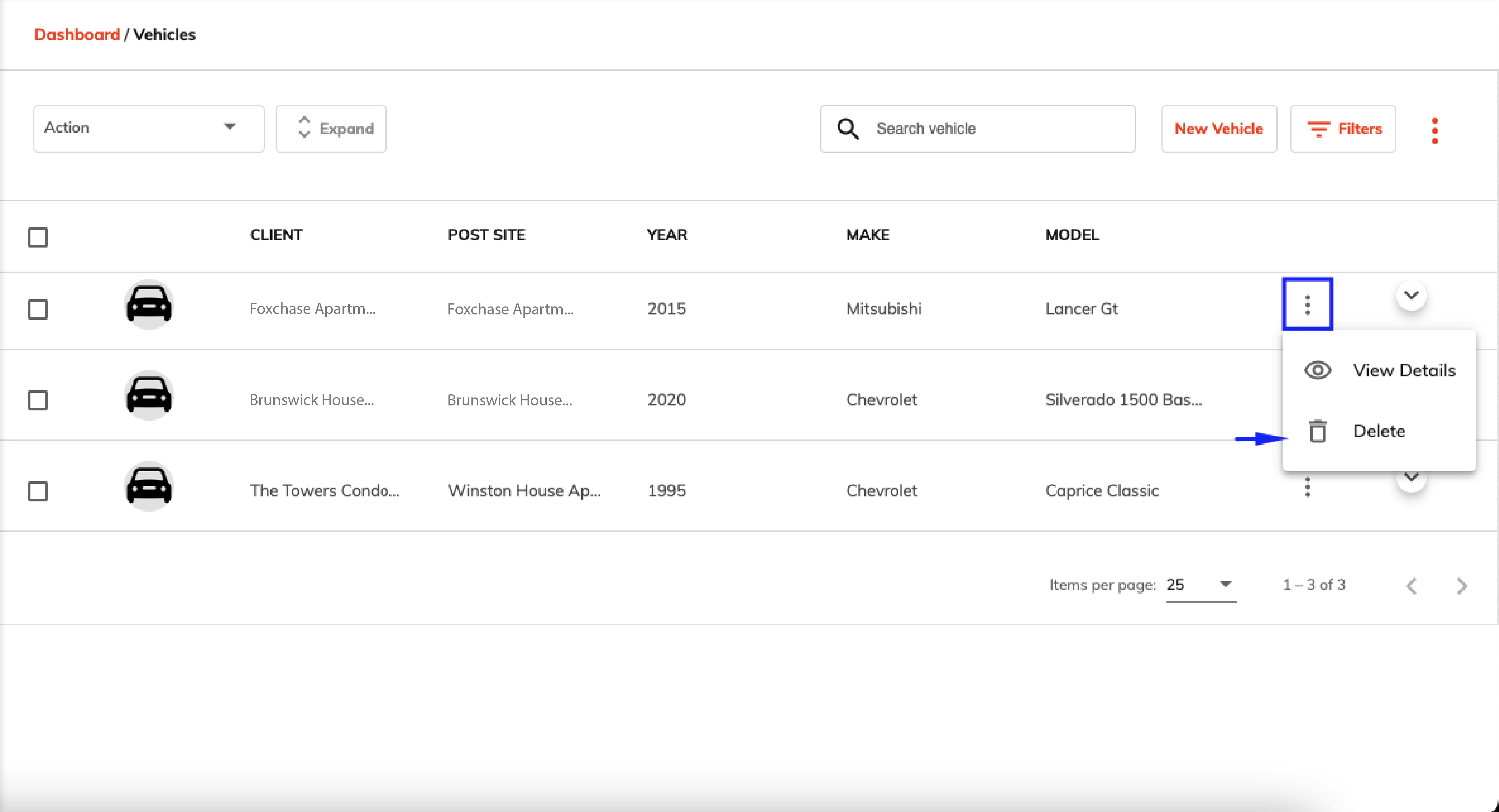Click the New Vehicle button
This screenshot has width=1499, height=812.
coord(1218,129)
